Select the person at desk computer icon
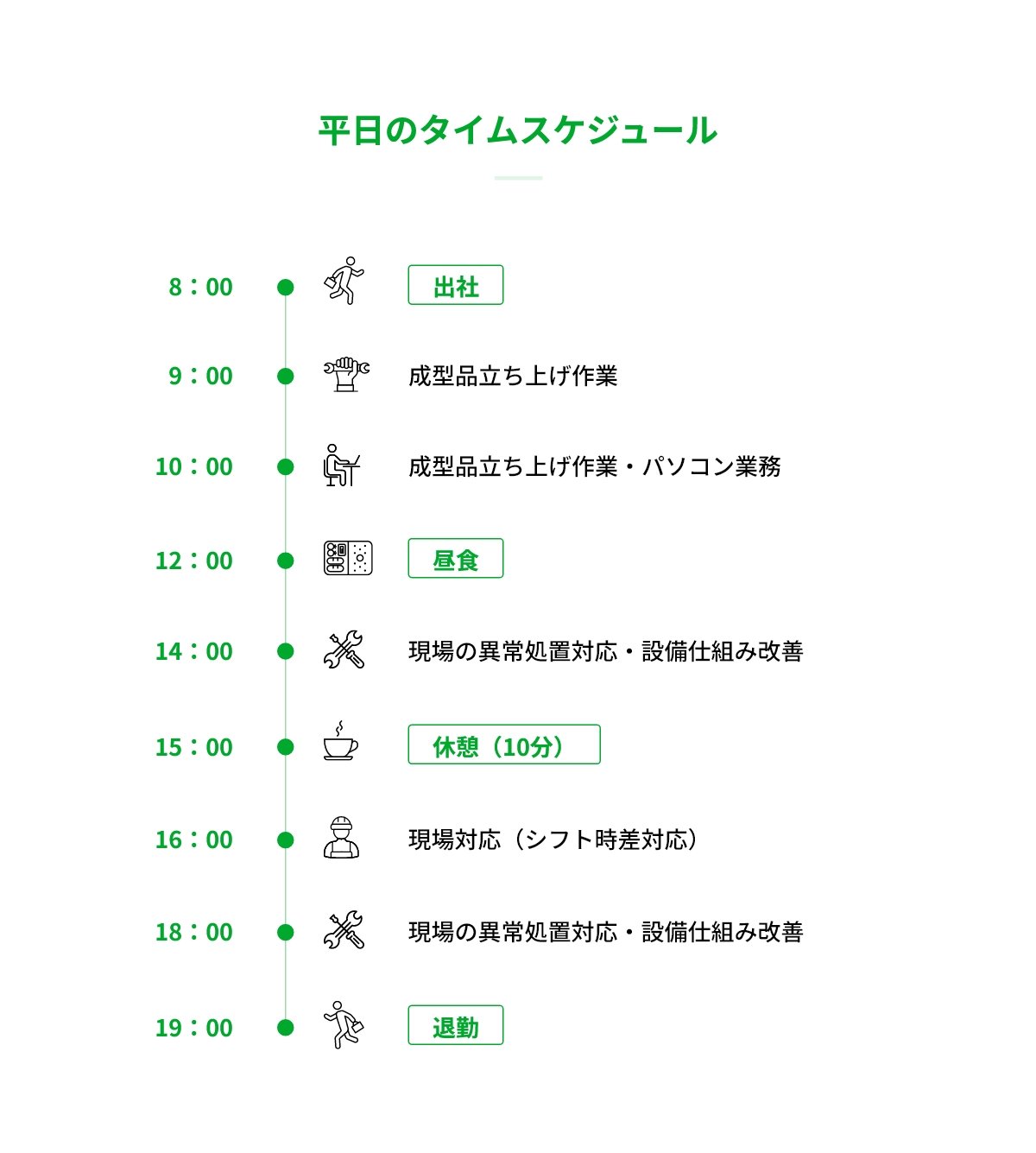This screenshot has width=1036, height=1153. [x=341, y=466]
